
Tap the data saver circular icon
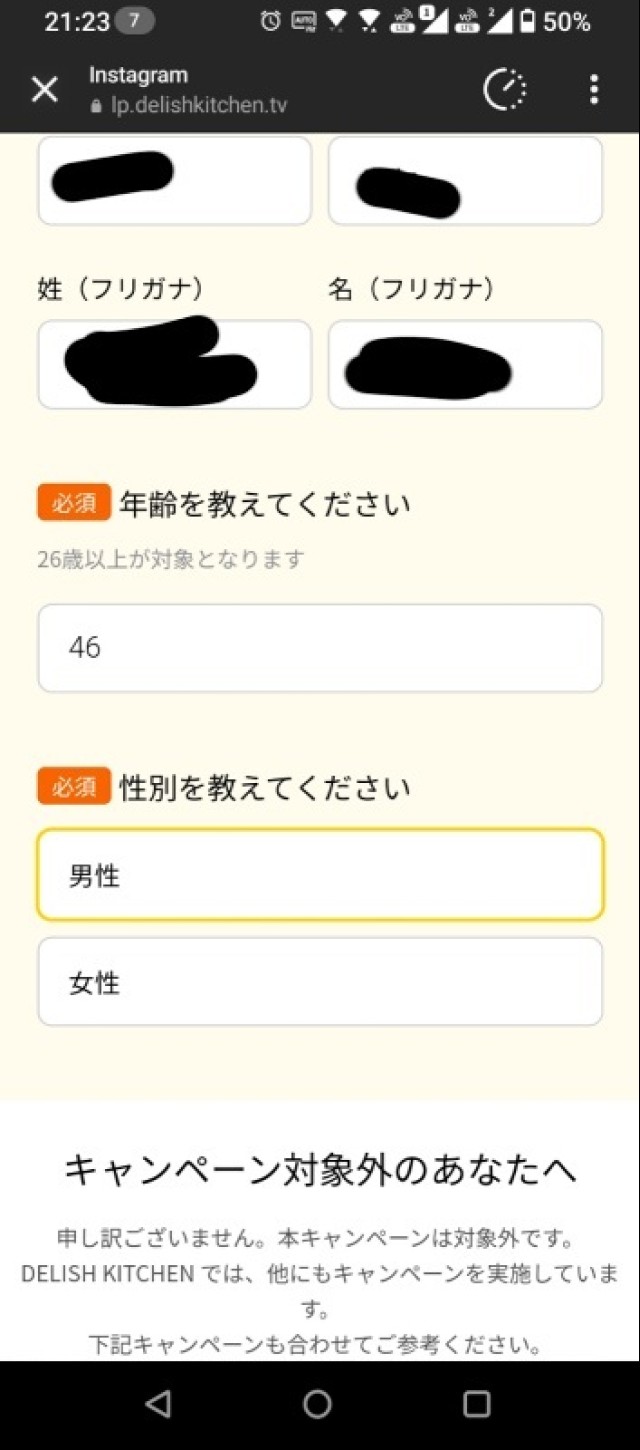click(505, 90)
